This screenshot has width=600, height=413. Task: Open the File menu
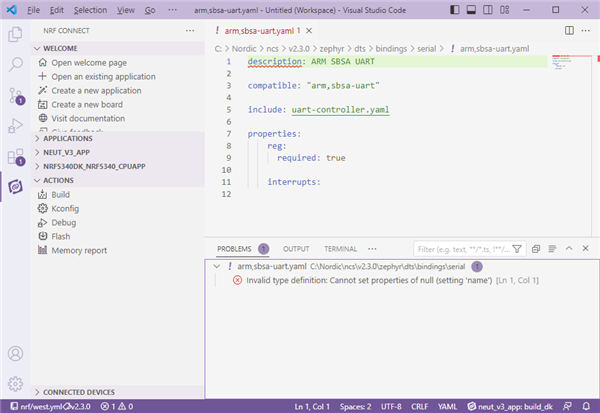pos(34,10)
